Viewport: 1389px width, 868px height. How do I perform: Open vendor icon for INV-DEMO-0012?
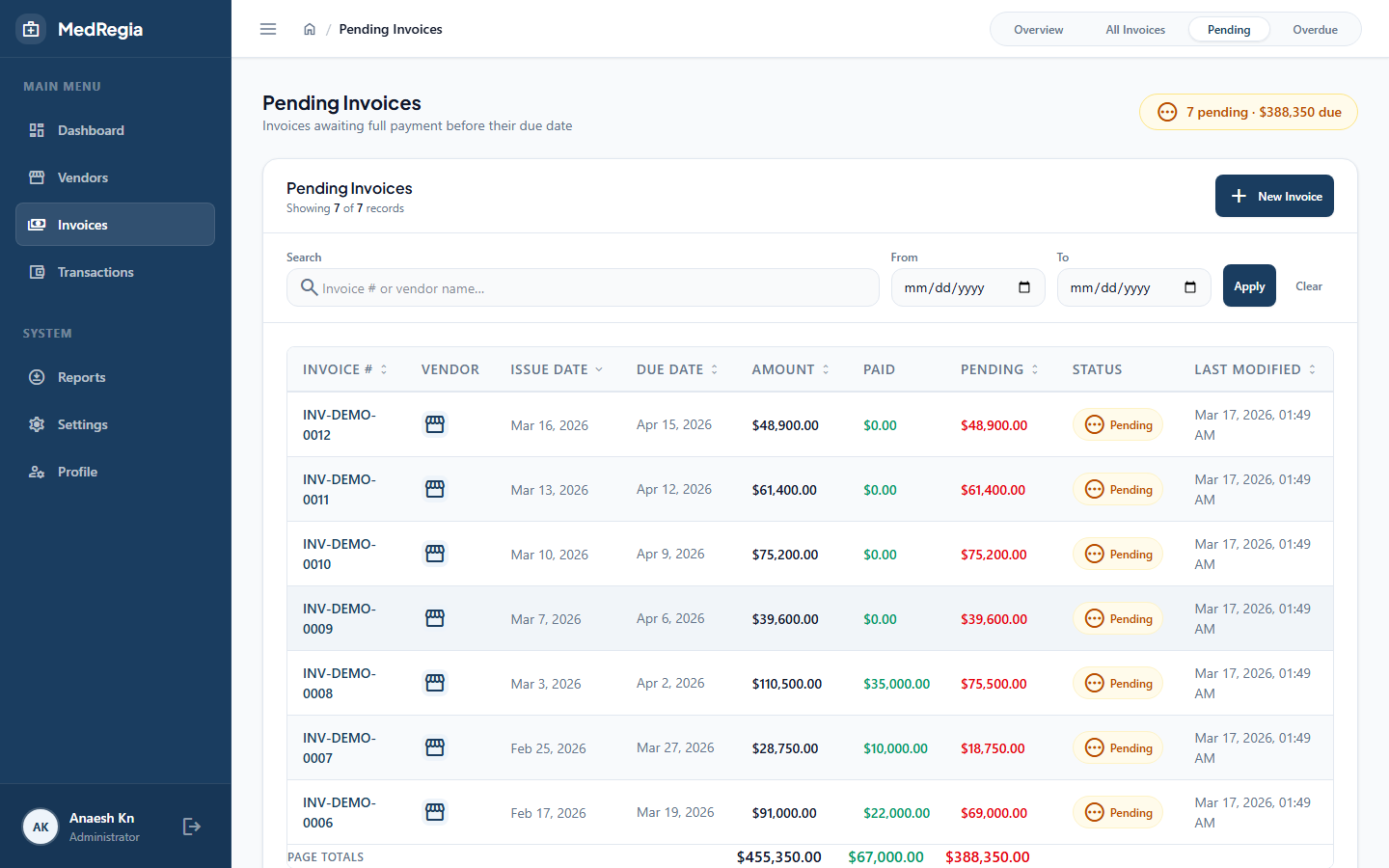click(435, 424)
